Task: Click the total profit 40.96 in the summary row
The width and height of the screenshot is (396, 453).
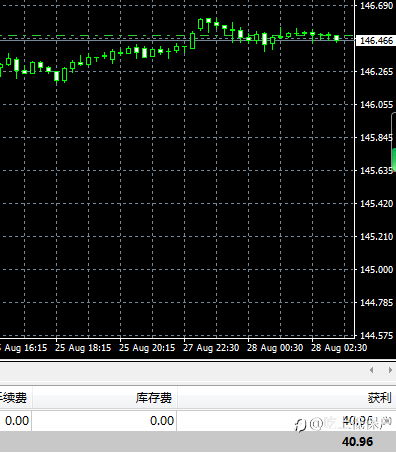Action: point(357,442)
